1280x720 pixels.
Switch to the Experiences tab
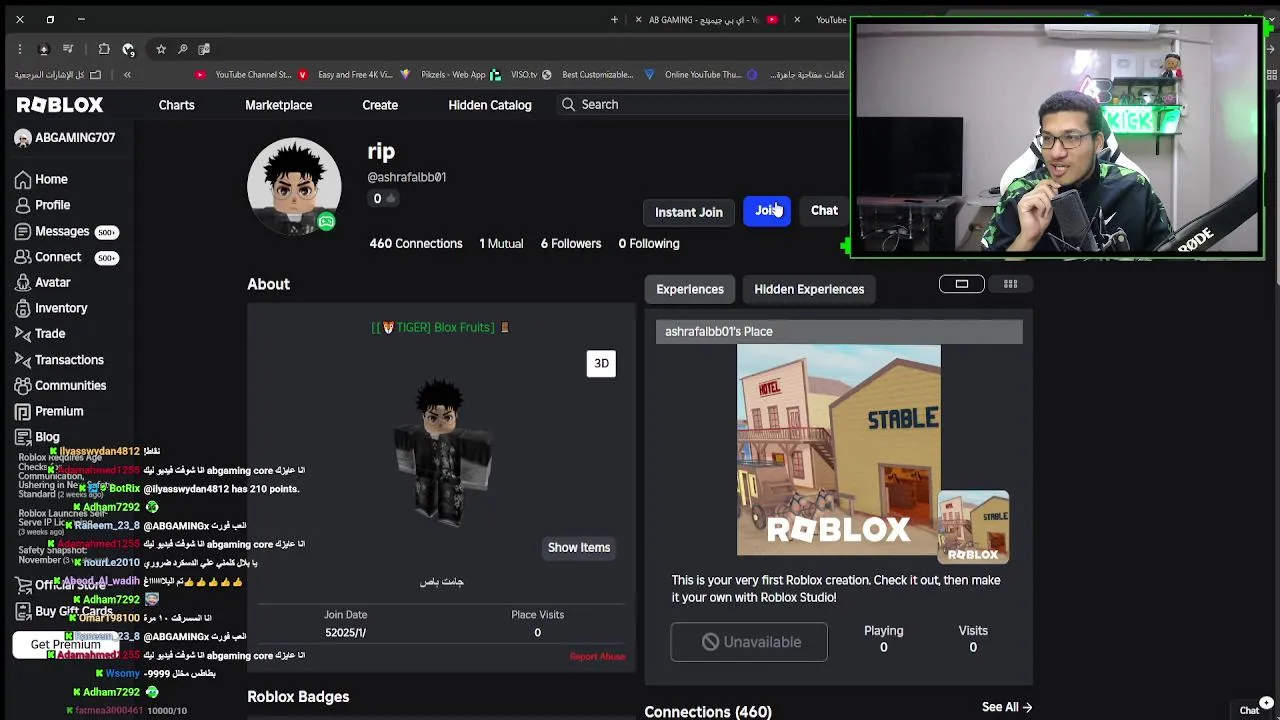click(x=690, y=289)
